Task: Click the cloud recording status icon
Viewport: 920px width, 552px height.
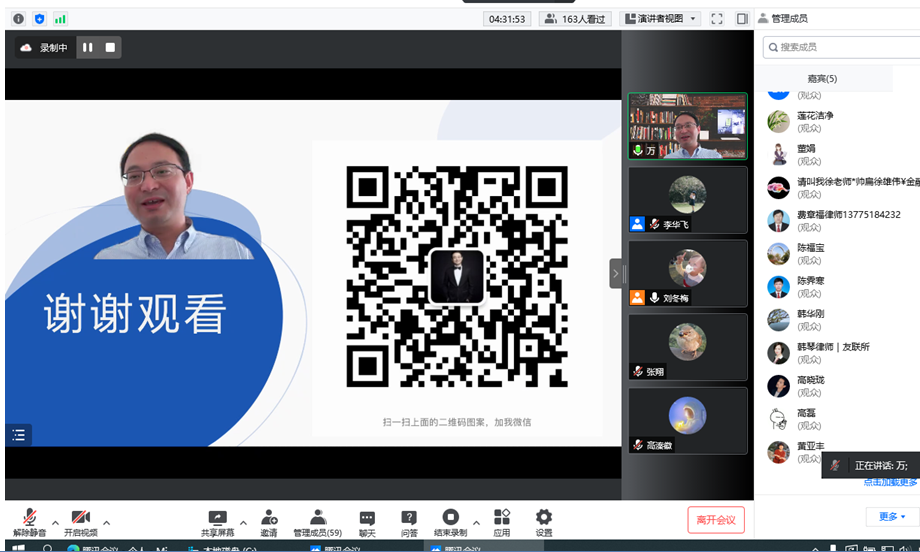Action: pos(26,48)
